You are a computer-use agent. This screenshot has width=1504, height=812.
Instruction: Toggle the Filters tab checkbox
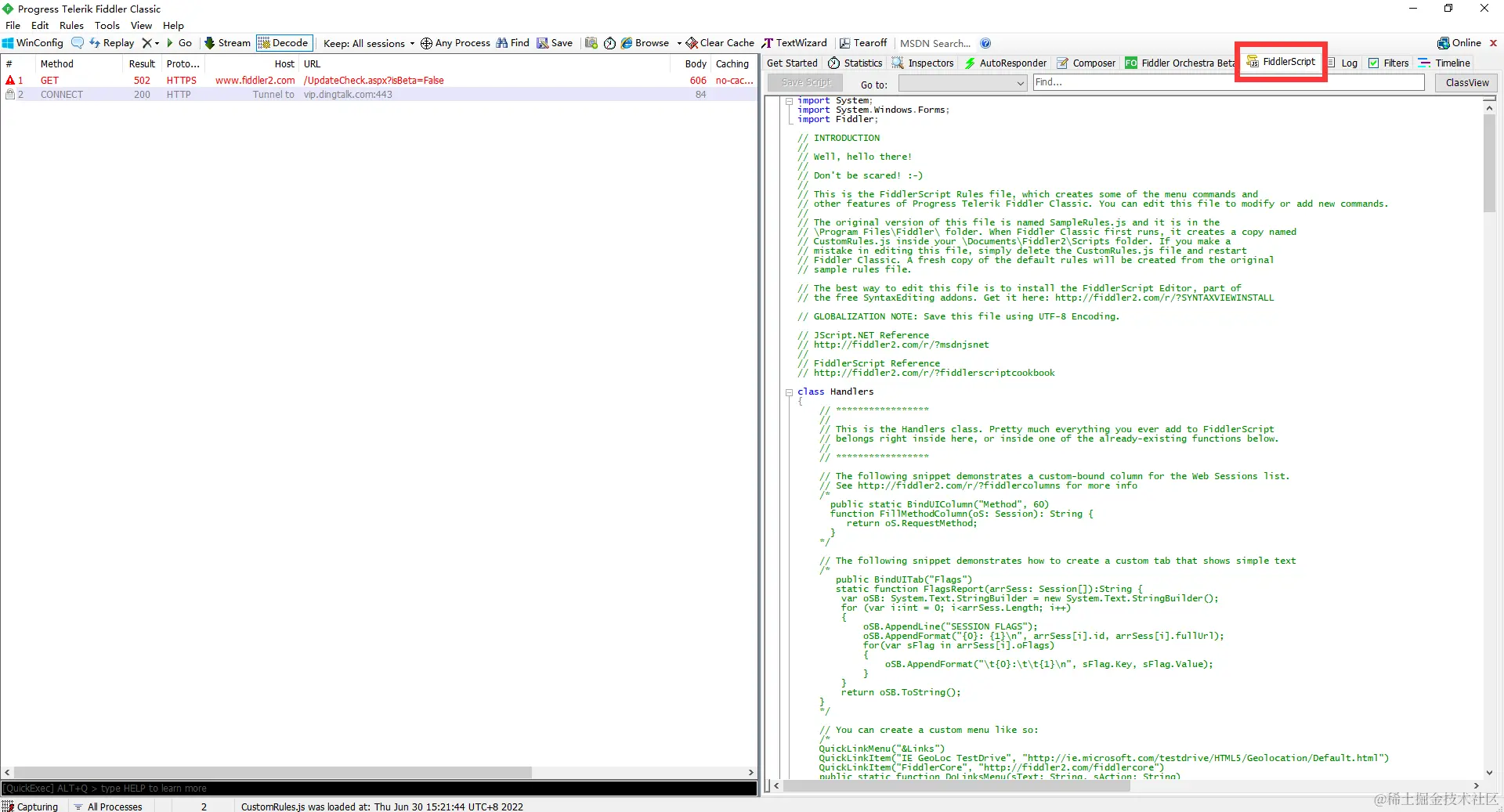click(1373, 63)
